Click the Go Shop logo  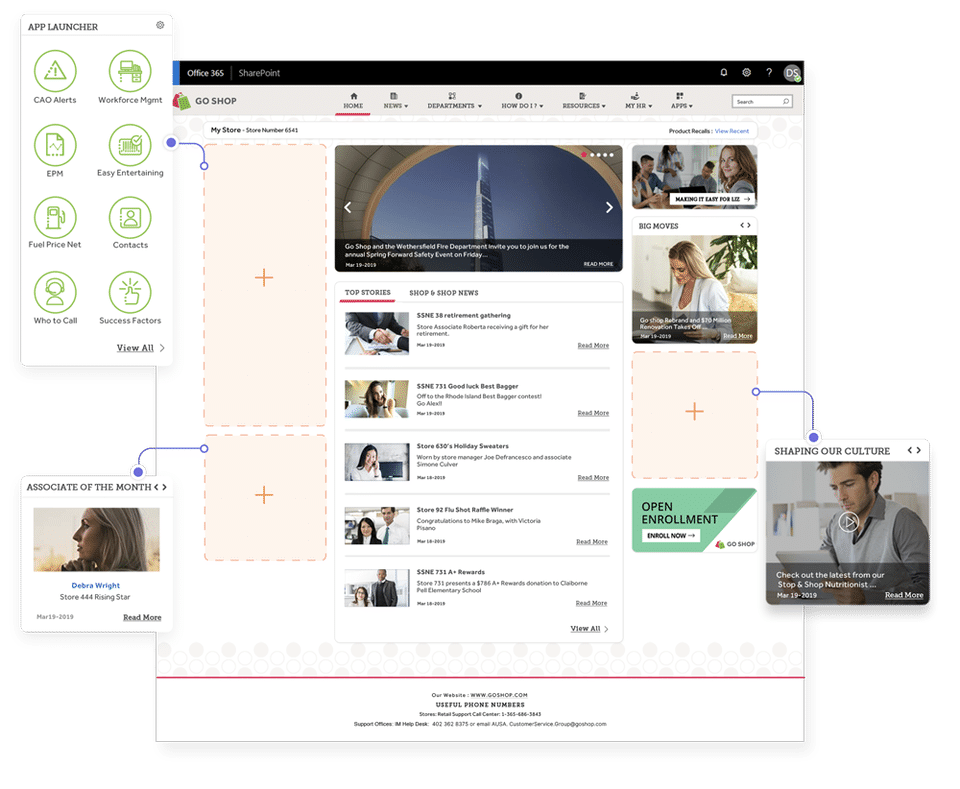[205, 101]
